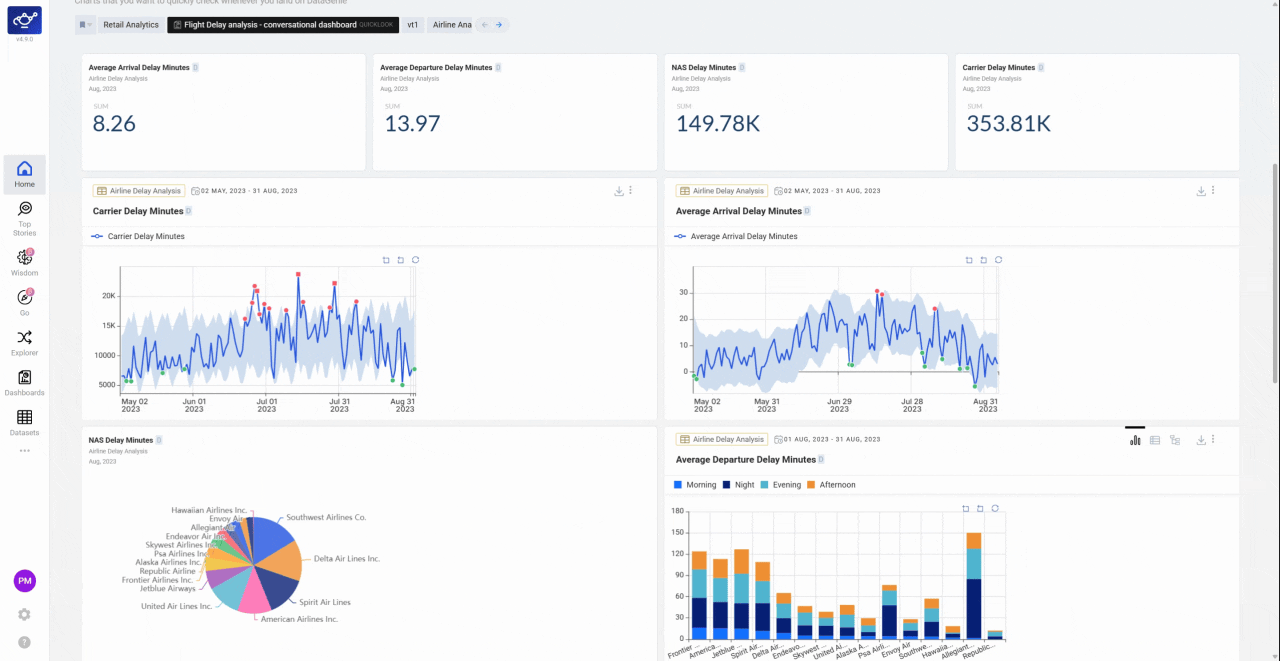Open Top Stories in the sidebar

tap(24, 218)
